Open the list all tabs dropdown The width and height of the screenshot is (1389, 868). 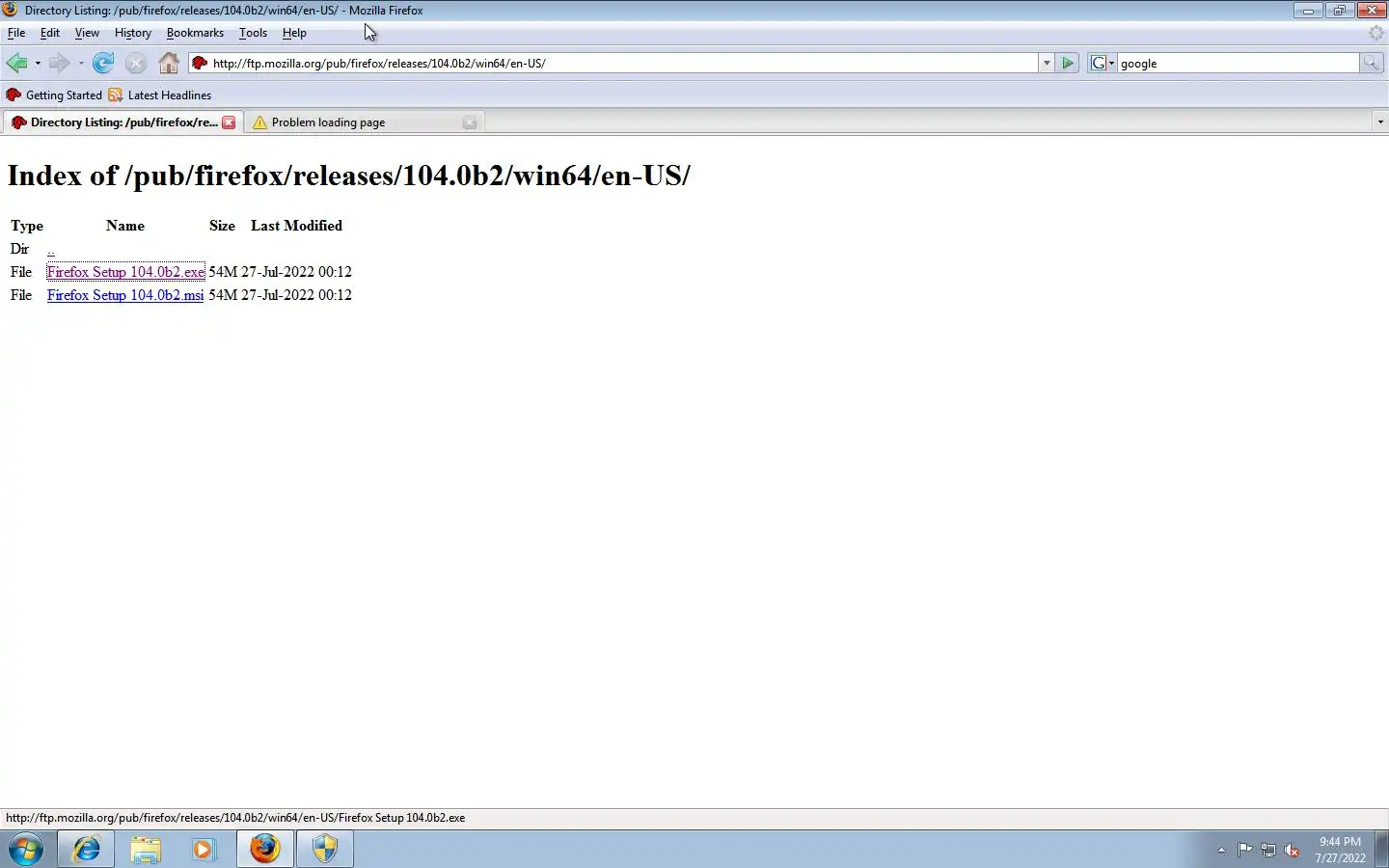tap(1379, 122)
